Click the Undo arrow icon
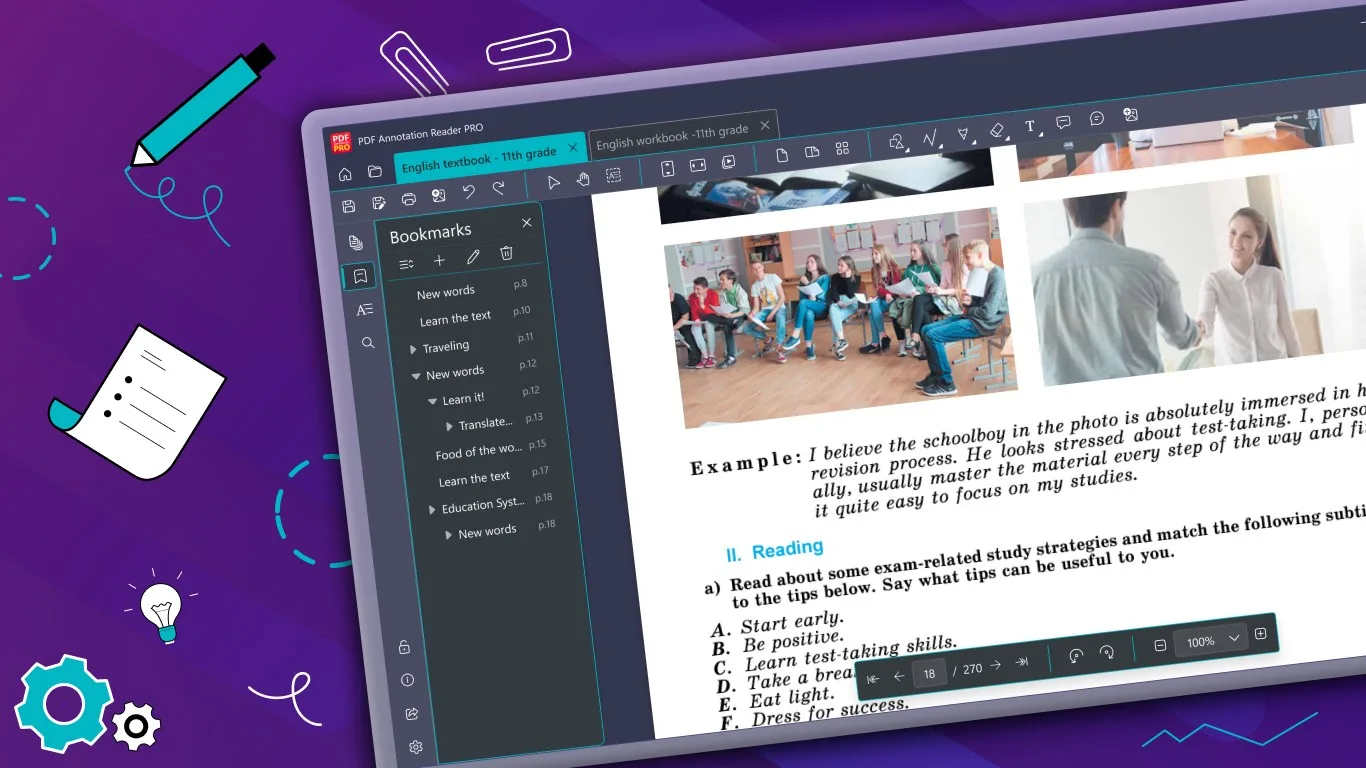The height and width of the screenshot is (768, 1366). 468,192
